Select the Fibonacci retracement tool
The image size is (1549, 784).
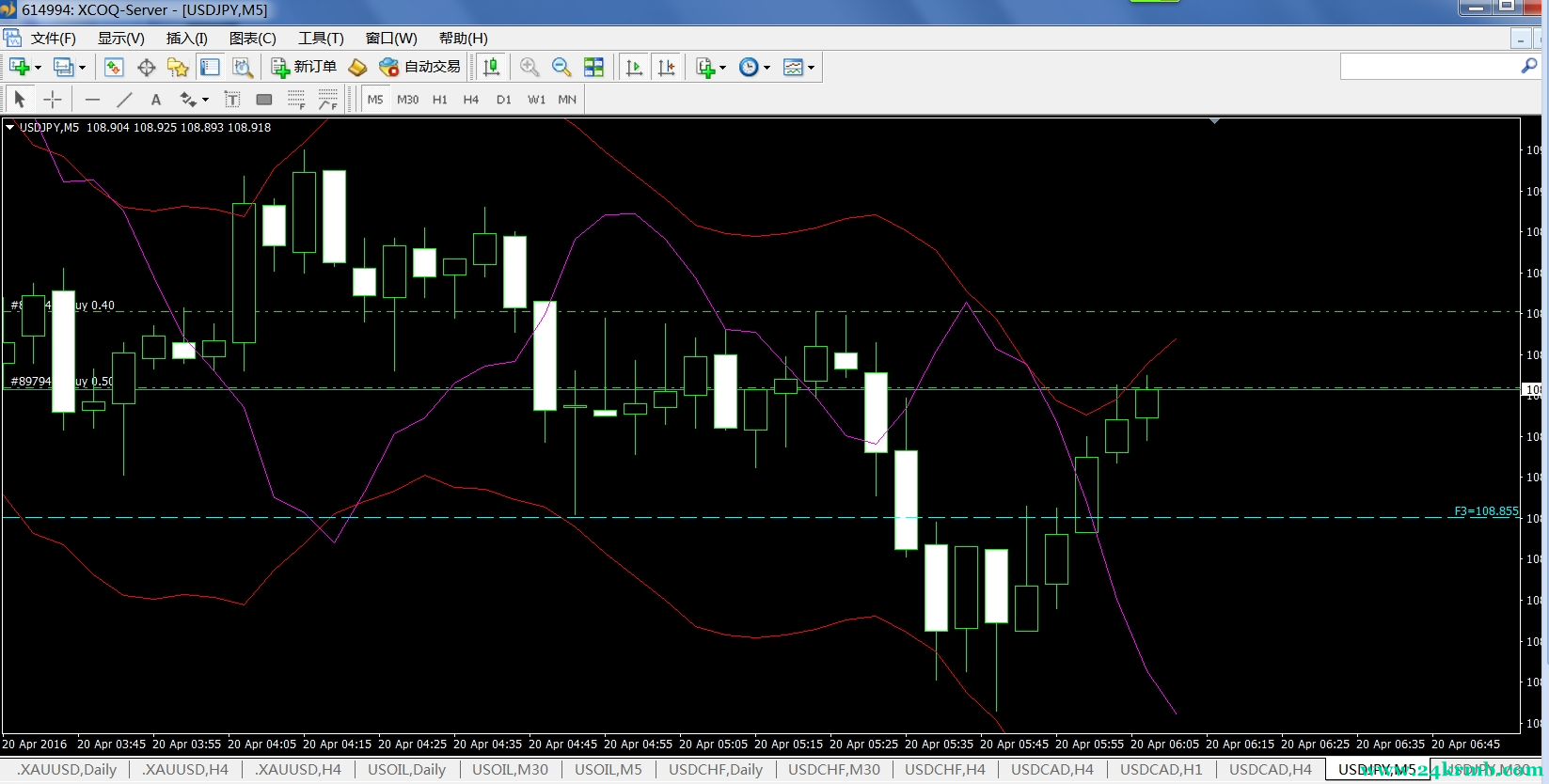(296, 99)
